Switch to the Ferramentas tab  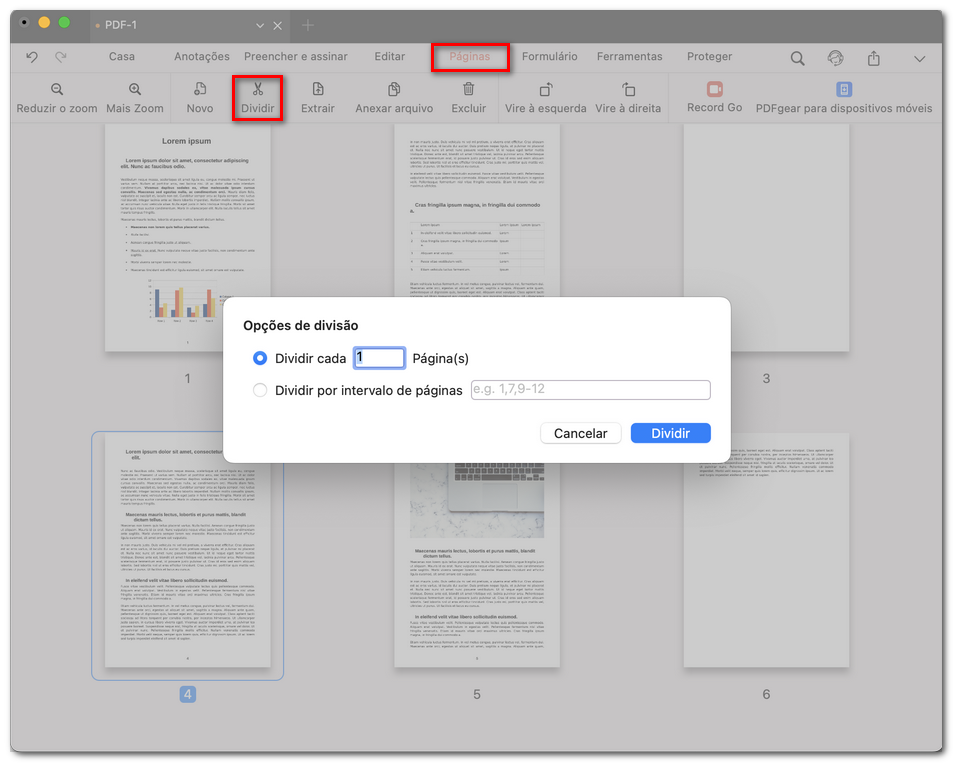click(629, 57)
